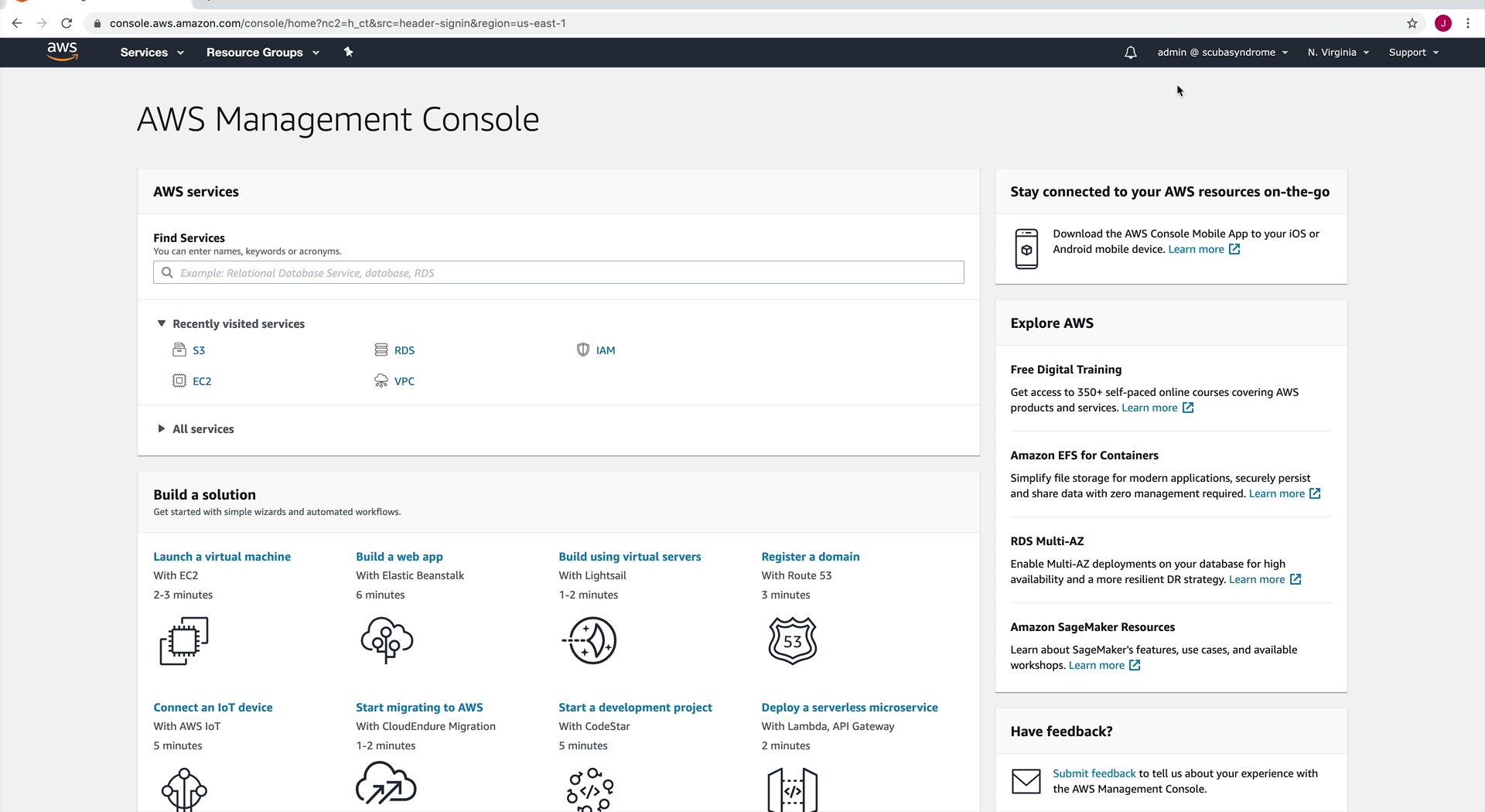The image size is (1485, 812).
Task: Click the IAM shield icon
Action: [583, 350]
